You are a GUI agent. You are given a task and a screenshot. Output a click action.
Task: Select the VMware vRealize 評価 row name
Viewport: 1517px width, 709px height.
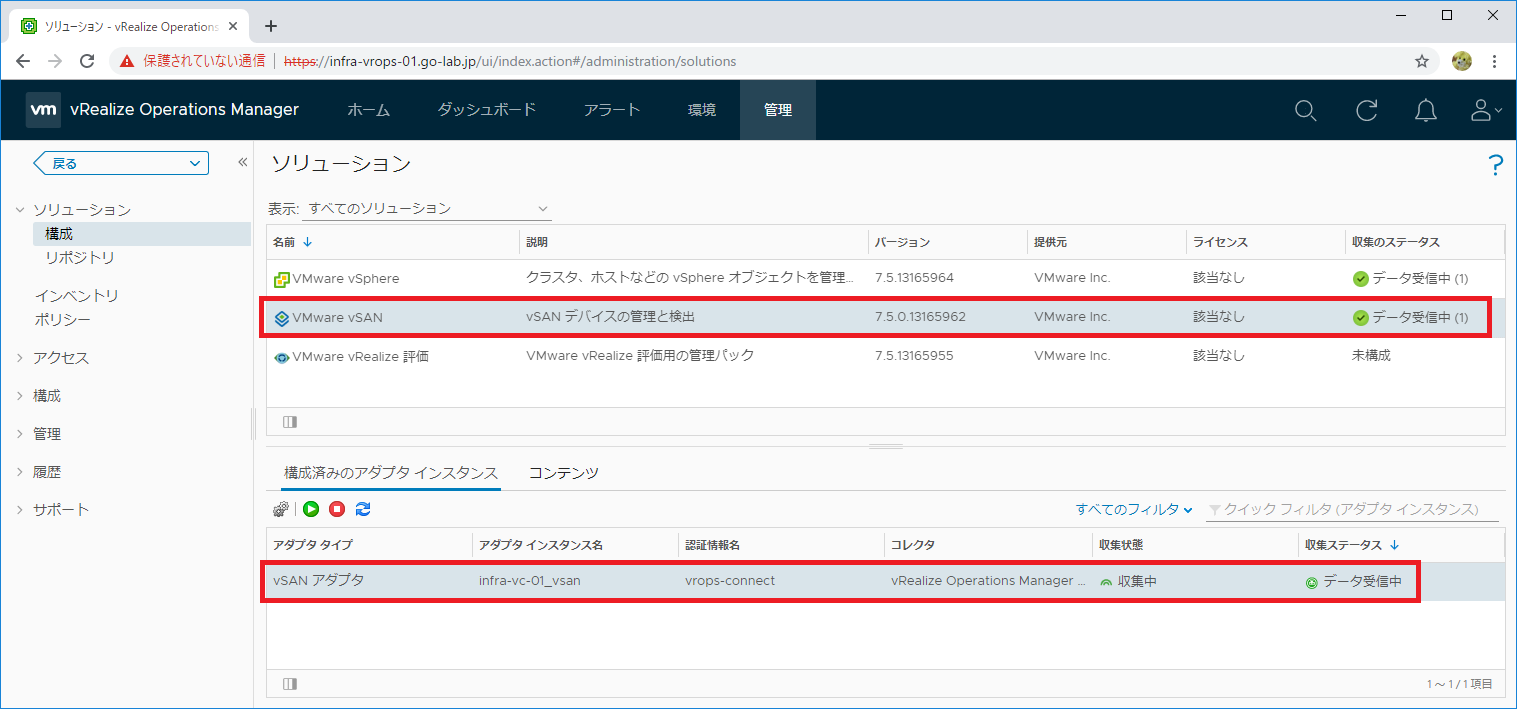361,356
